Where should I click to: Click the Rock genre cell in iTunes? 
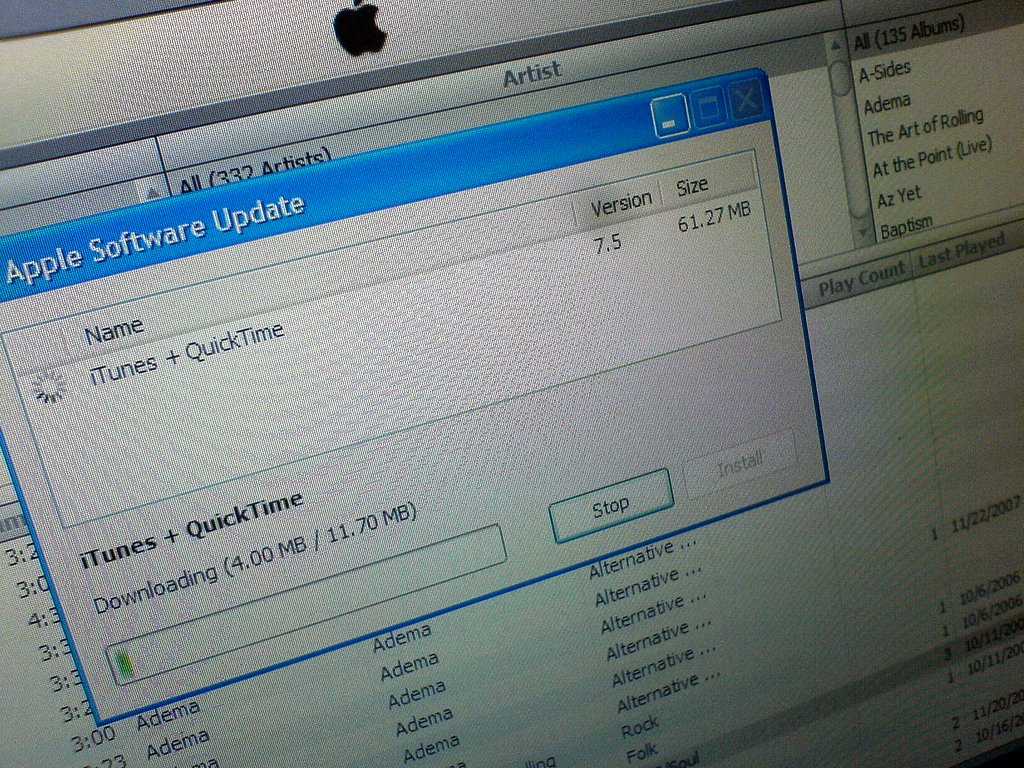click(640, 727)
